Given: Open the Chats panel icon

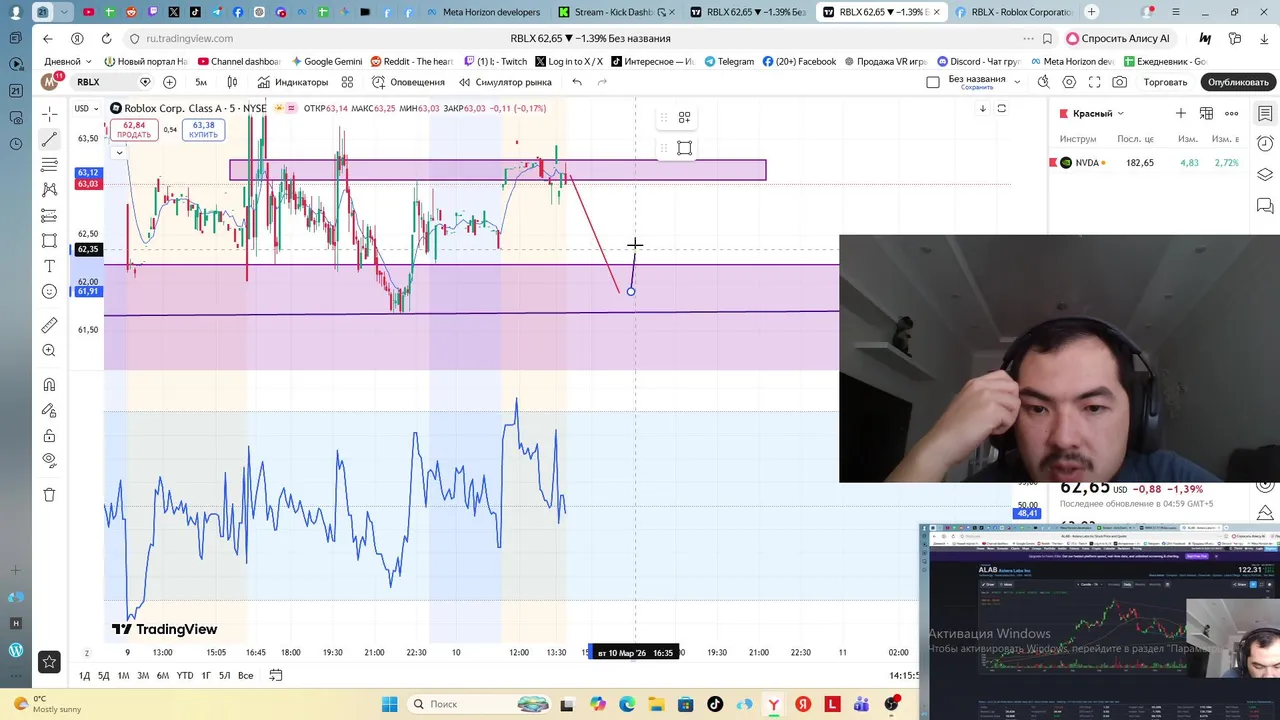Looking at the screenshot, I should coord(1265,206).
